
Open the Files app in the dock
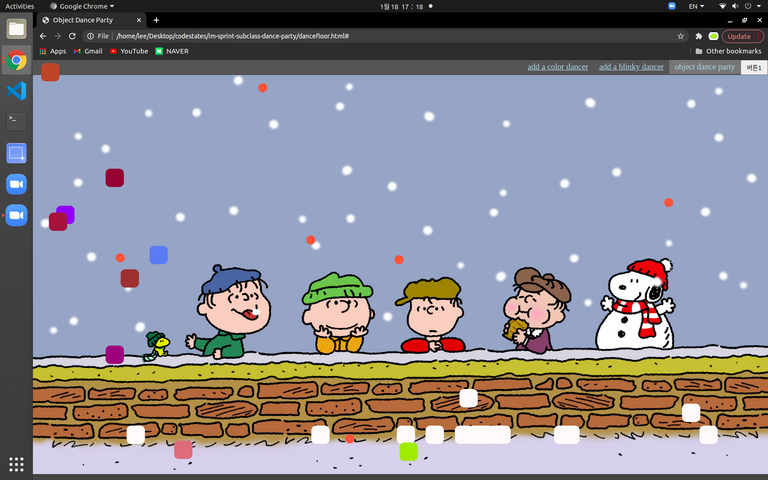(x=16, y=29)
